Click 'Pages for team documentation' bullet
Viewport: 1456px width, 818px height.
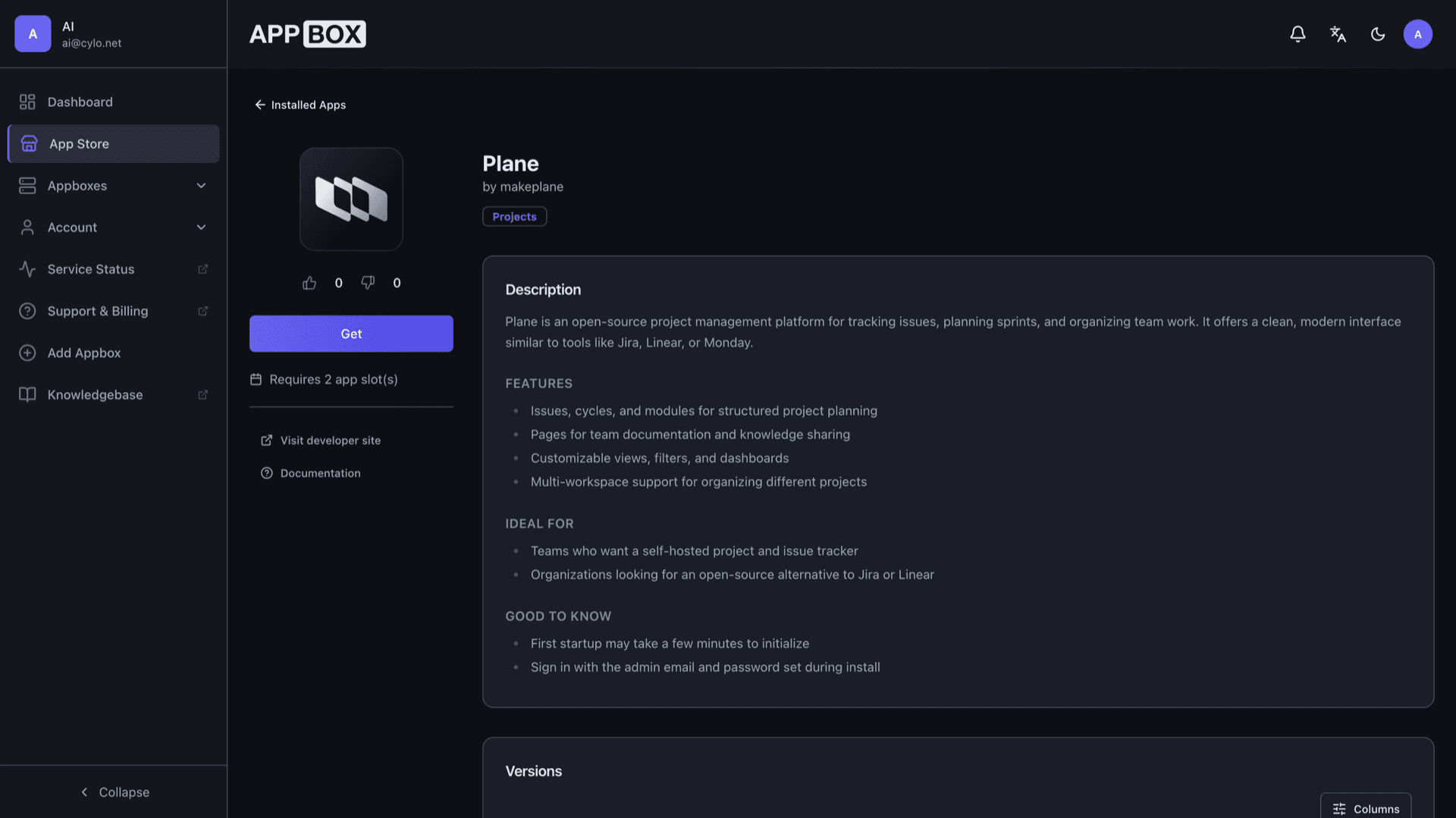click(x=690, y=434)
